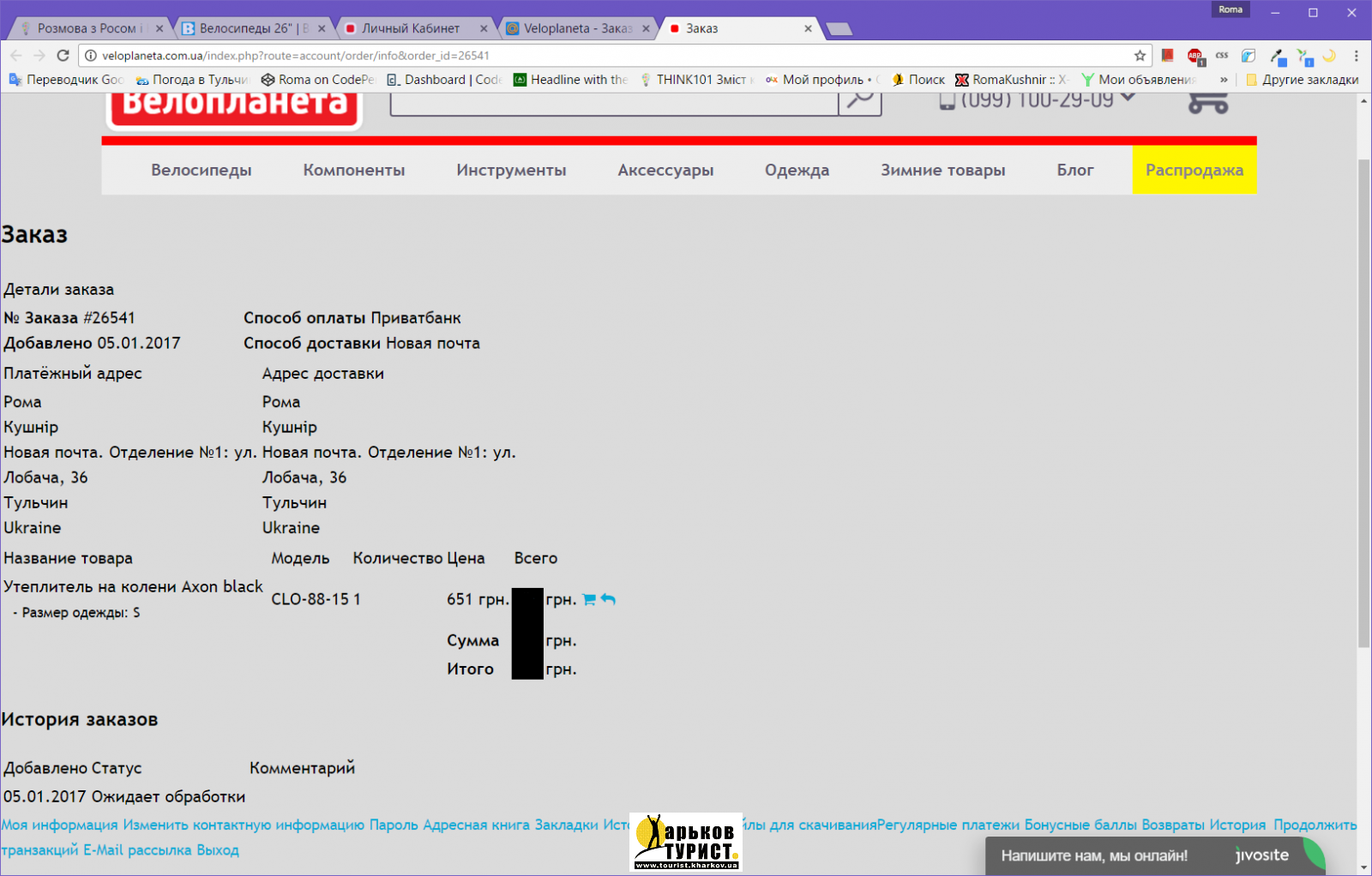Open Chrome three-dot menu
This screenshot has height=876, width=1372.
click(x=1356, y=56)
